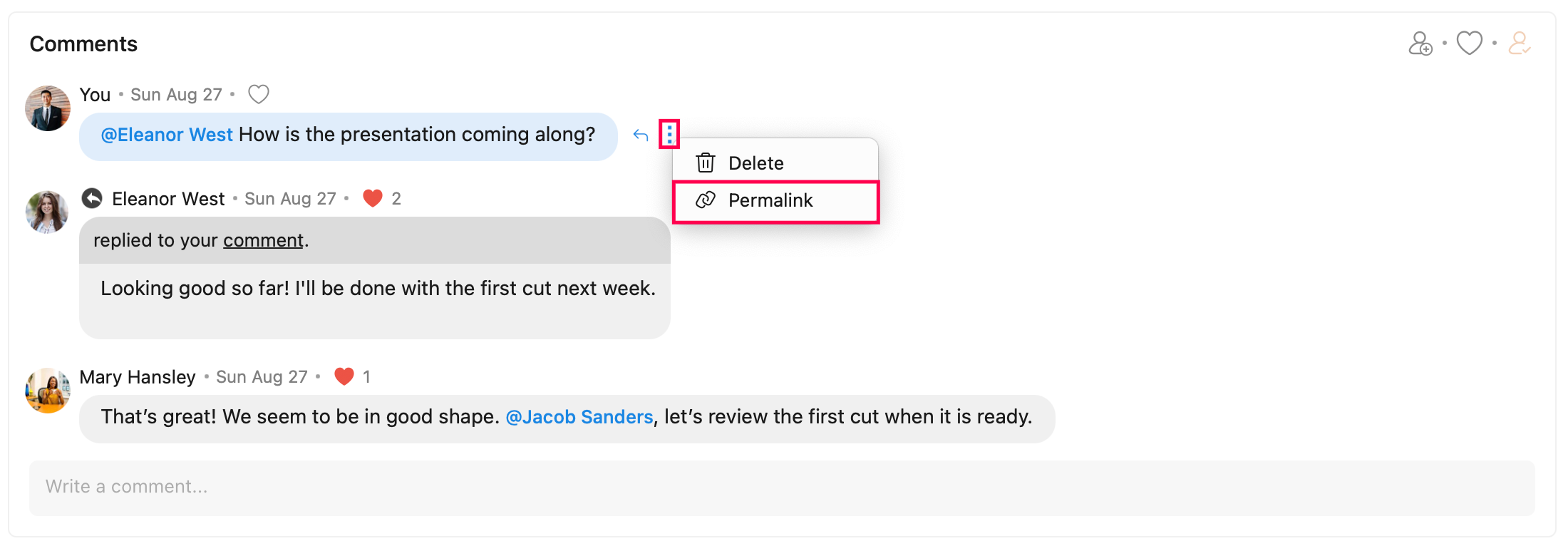Screen dimensions: 1568x546
Task: Select Permalink from the comment menu
Action: coord(770,200)
